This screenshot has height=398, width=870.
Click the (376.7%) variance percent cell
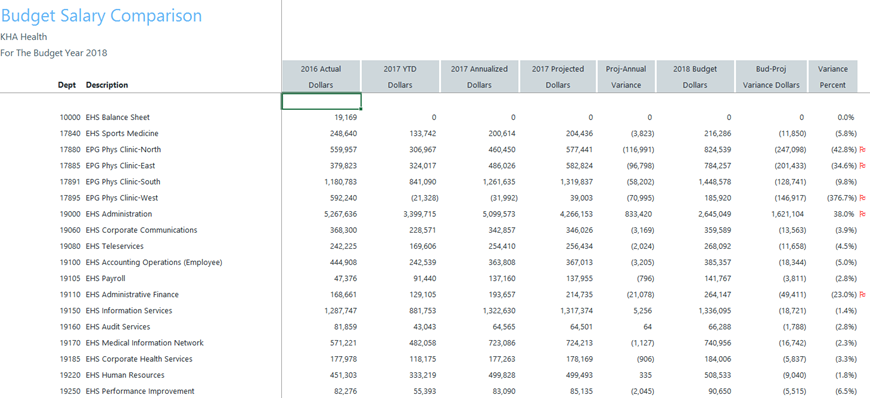pyautogui.click(x=840, y=198)
